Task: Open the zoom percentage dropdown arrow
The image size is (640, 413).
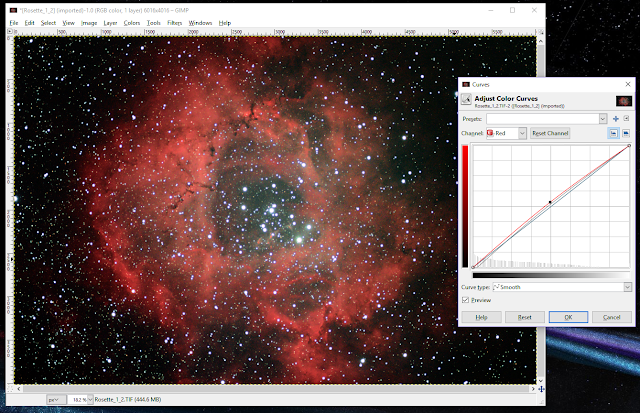Action: pos(90,400)
